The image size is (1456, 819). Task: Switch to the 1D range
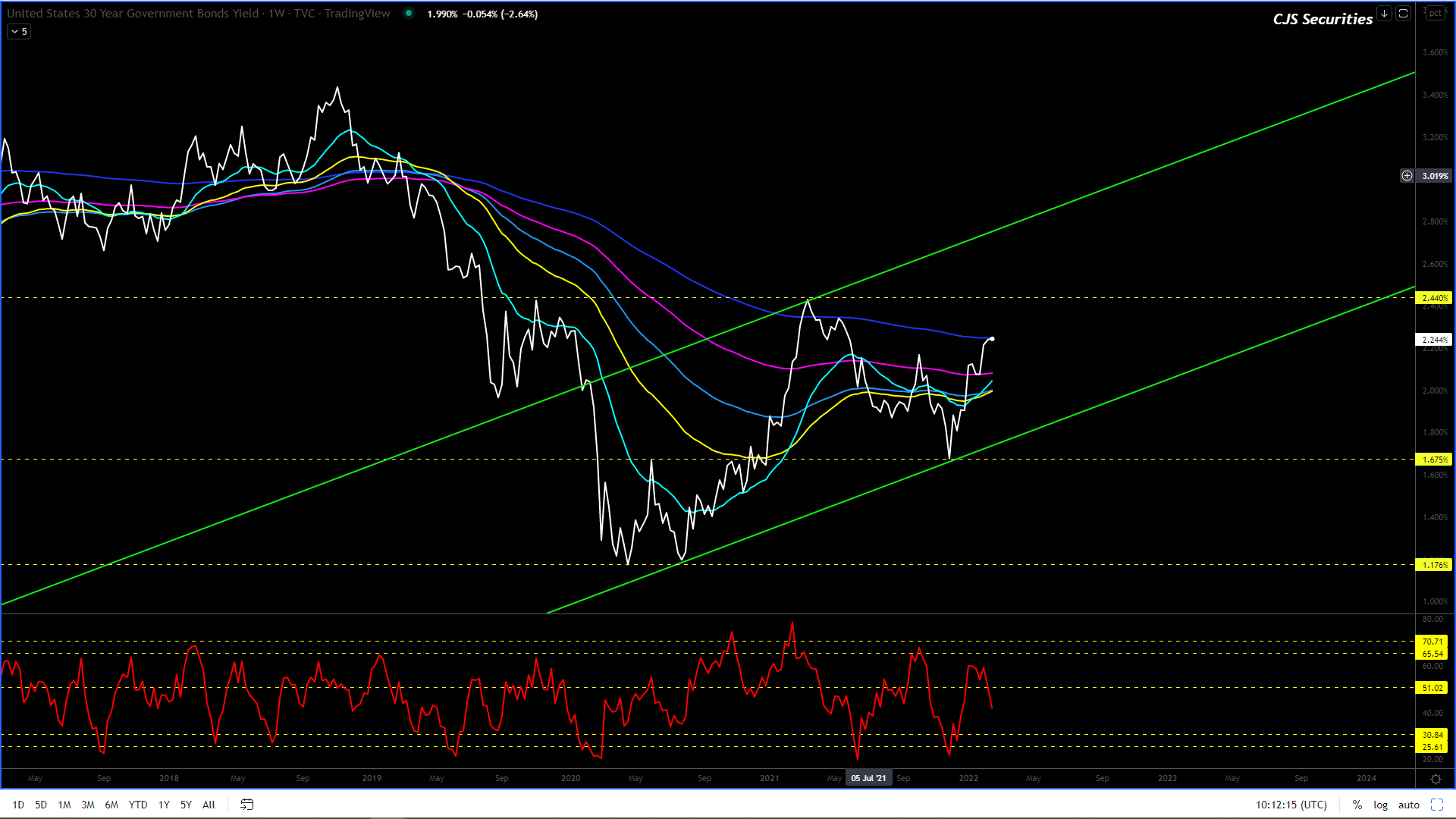[x=18, y=805]
